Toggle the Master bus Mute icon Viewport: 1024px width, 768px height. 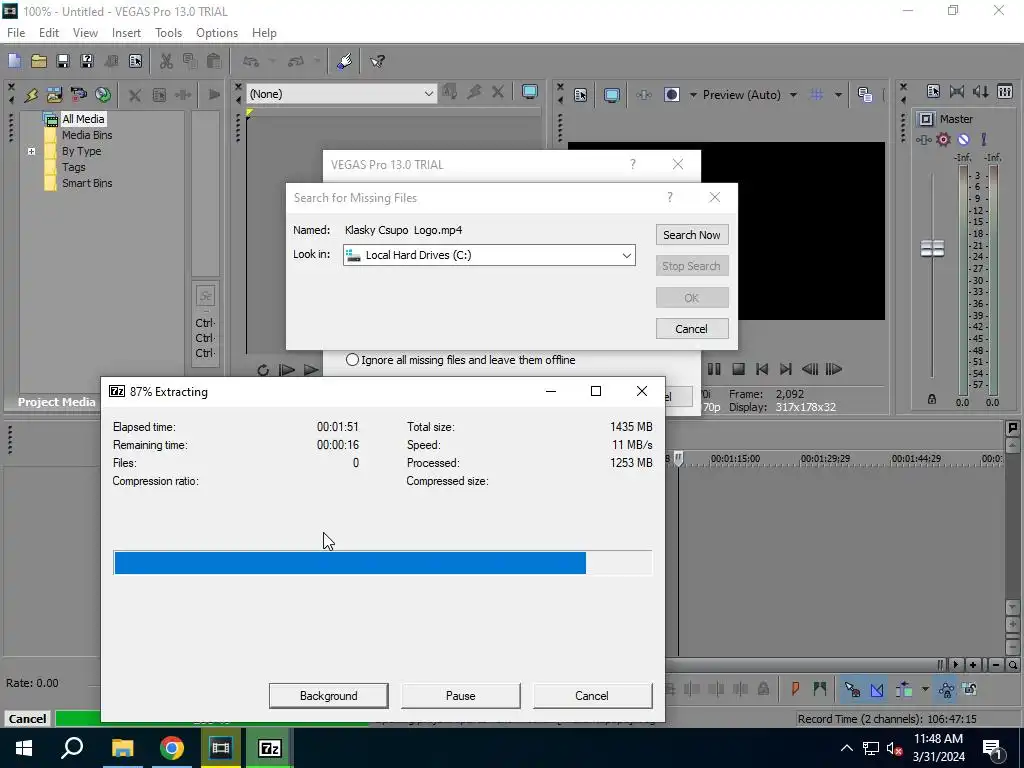point(963,139)
